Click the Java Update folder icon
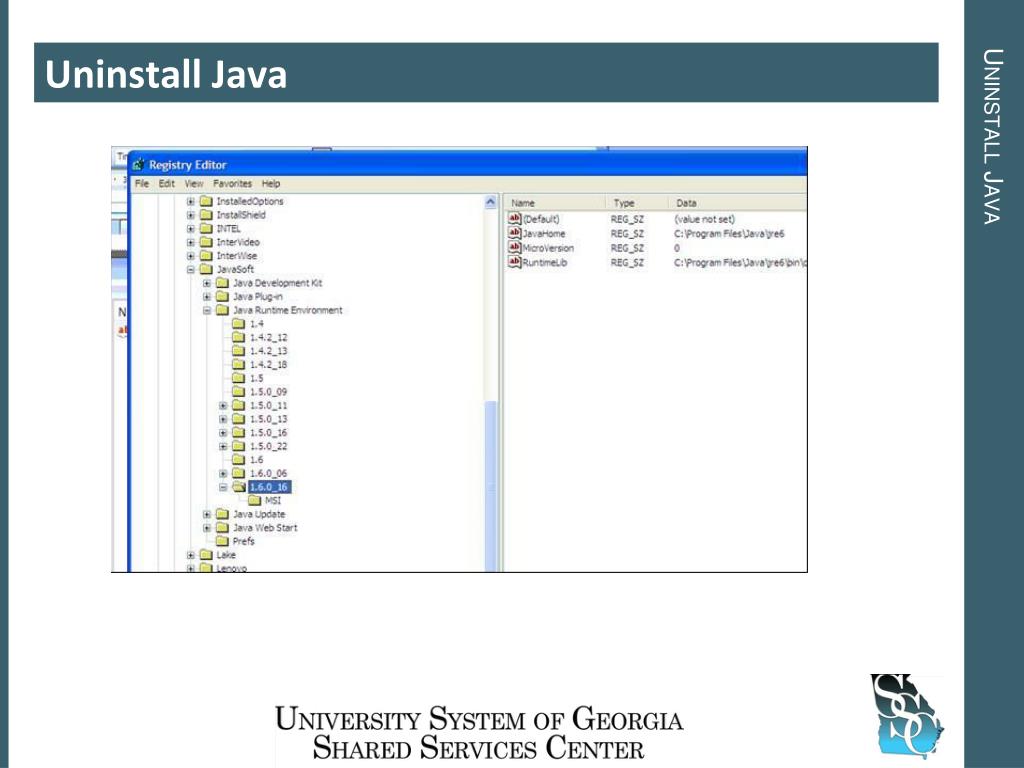Viewport: 1024px width, 768px height. pos(223,514)
